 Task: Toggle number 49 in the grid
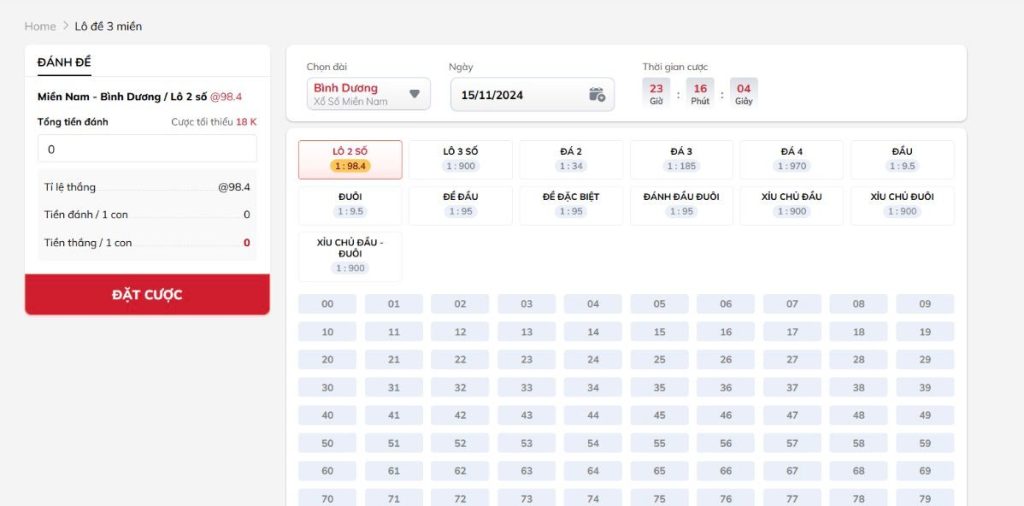(924, 415)
